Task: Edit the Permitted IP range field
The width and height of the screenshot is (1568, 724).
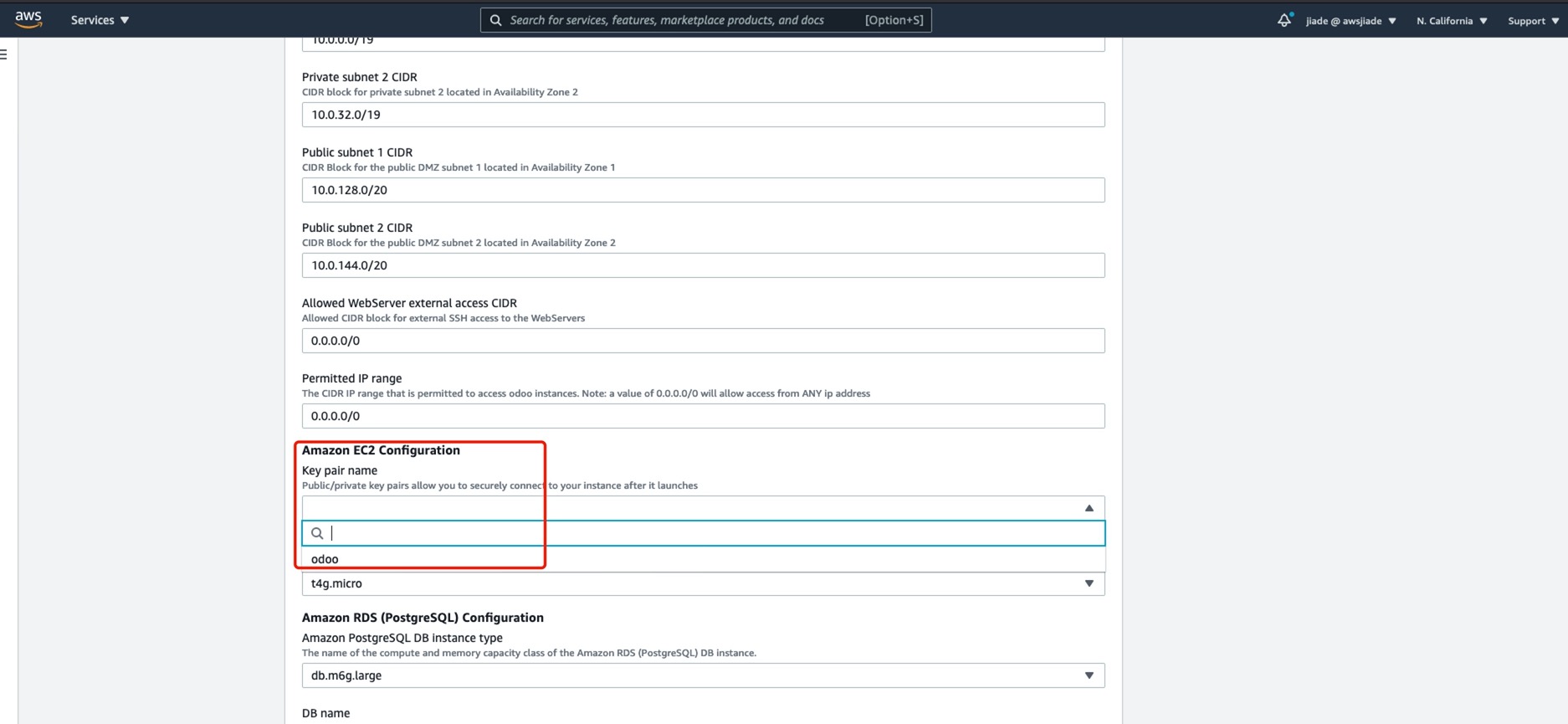Action: [703, 416]
